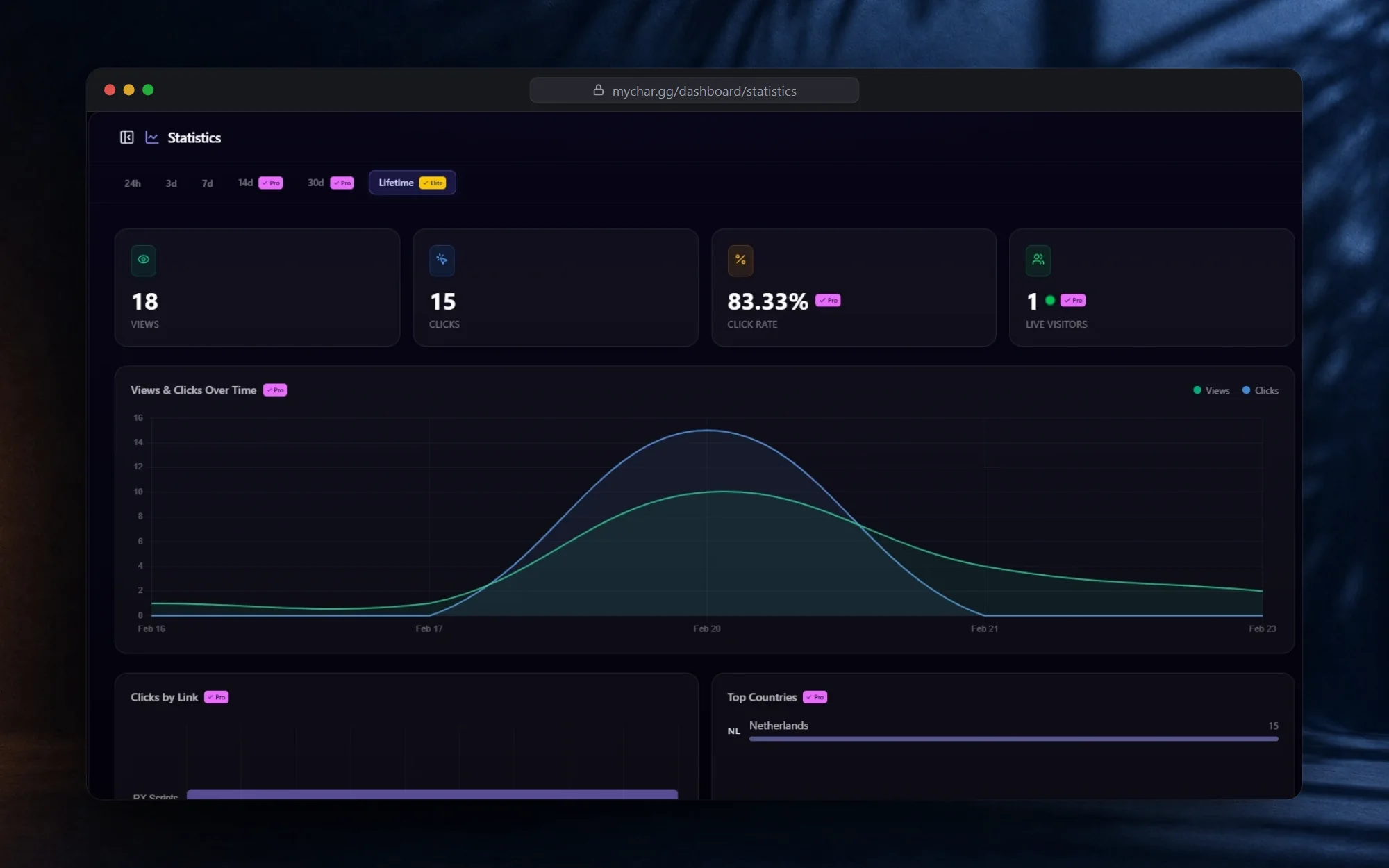Collapse the sidebar panel icon
The width and height of the screenshot is (1389, 868).
click(126, 137)
